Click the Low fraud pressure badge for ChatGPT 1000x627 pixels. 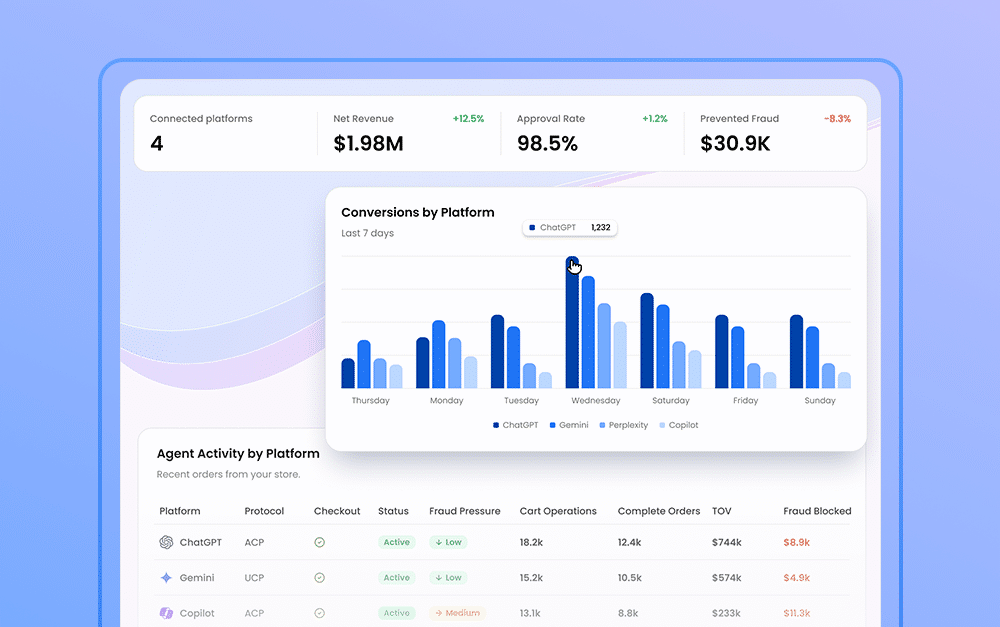pos(447,542)
